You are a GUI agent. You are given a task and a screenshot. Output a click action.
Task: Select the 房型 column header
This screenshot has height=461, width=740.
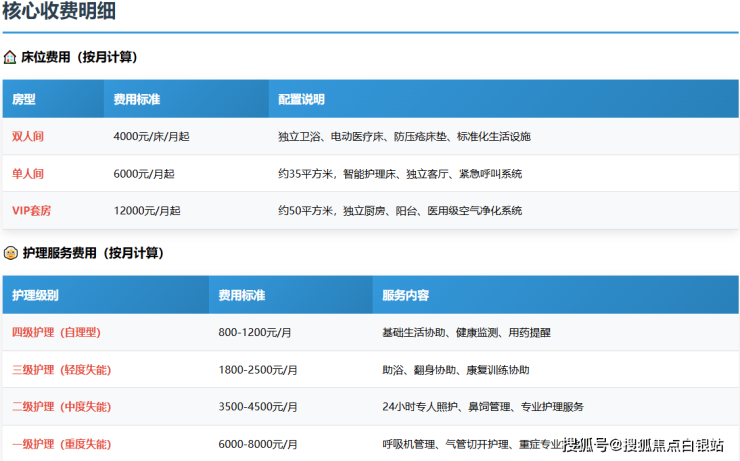pos(23,100)
